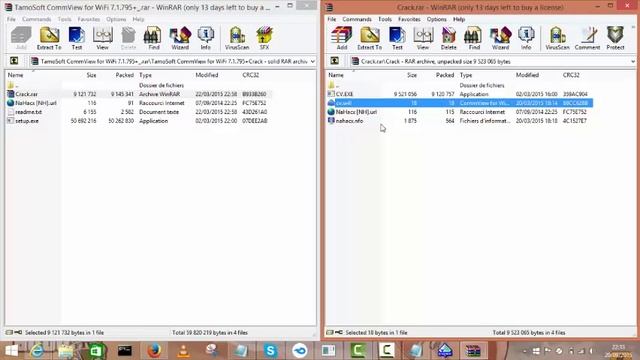Open Windows Start button

coord(11,351)
